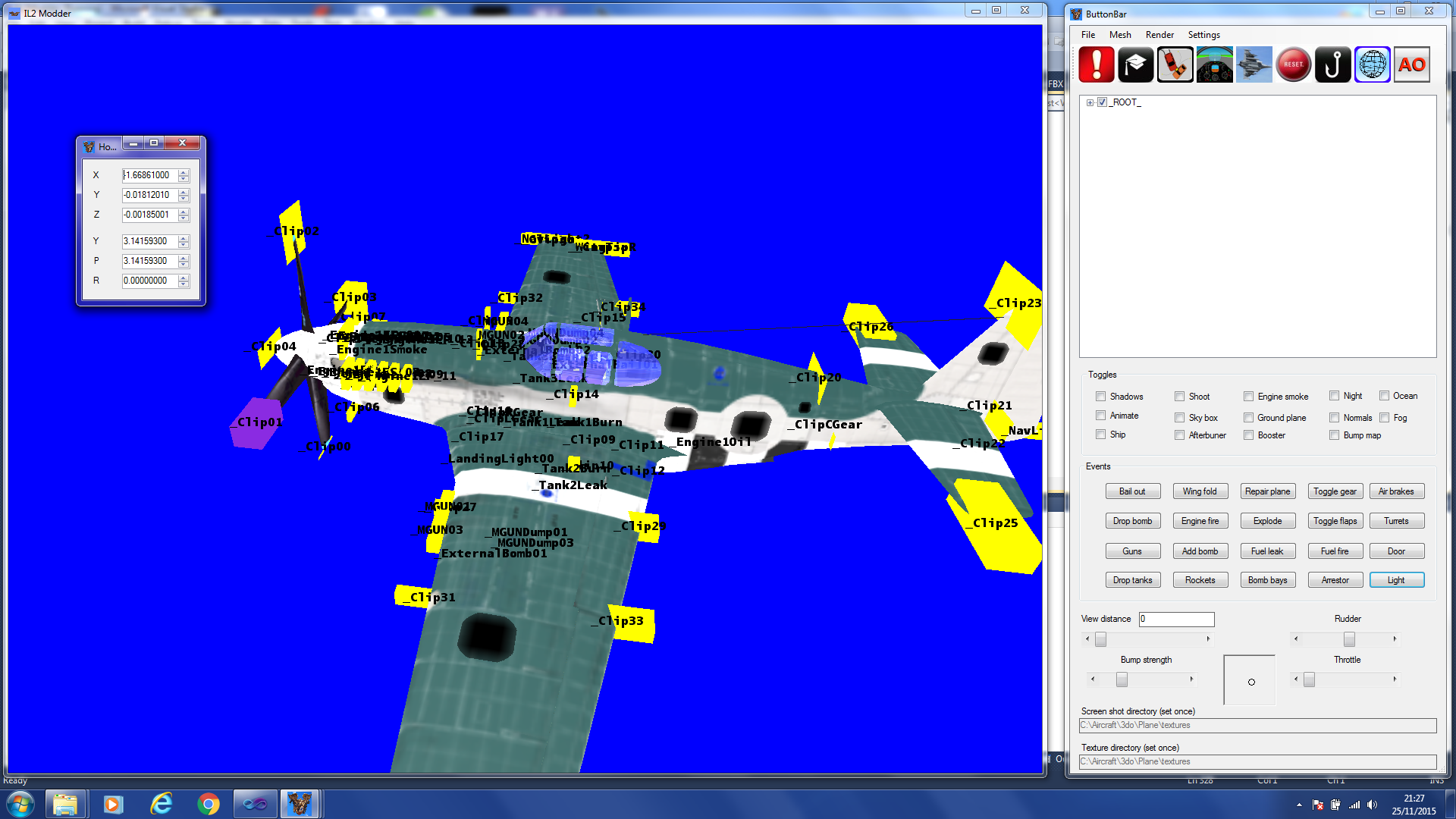This screenshot has height=819, width=1456.
Task: Click the hook icon
Action: 1332,65
